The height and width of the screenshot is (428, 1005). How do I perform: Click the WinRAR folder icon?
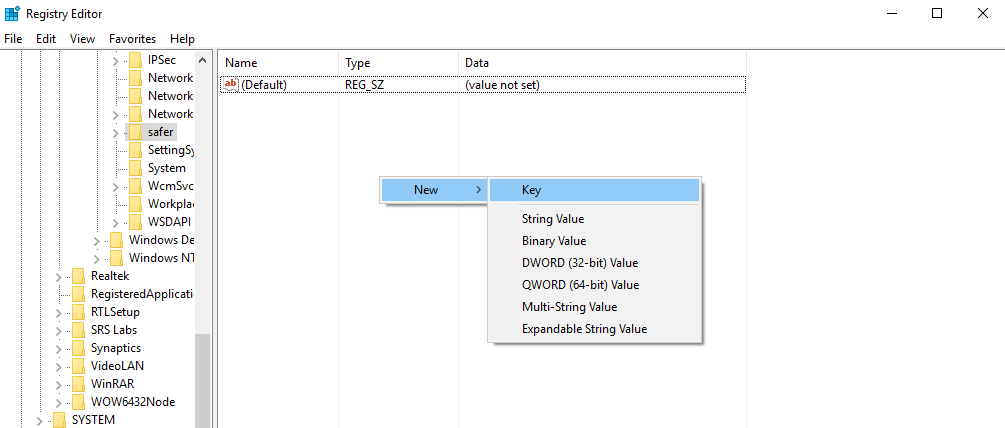[x=78, y=384]
